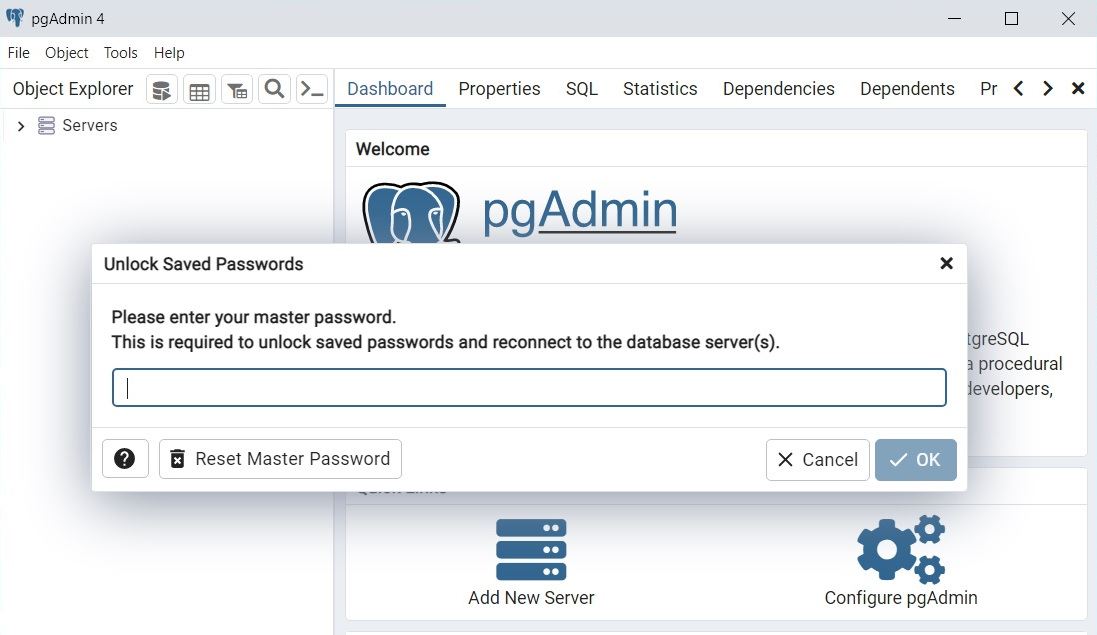Maximize the pgAdmin 4 window
The width and height of the screenshot is (1097, 635).
(x=1011, y=18)
